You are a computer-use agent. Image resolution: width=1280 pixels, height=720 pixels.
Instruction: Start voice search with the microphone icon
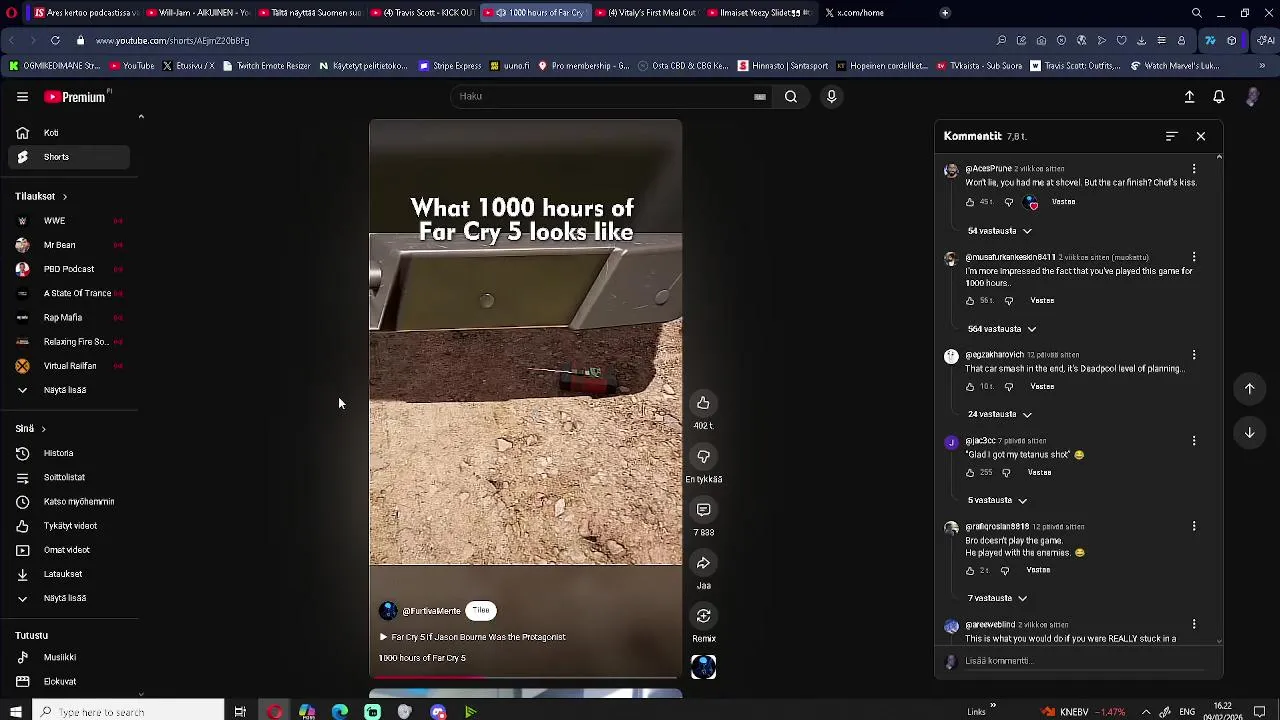831,97
